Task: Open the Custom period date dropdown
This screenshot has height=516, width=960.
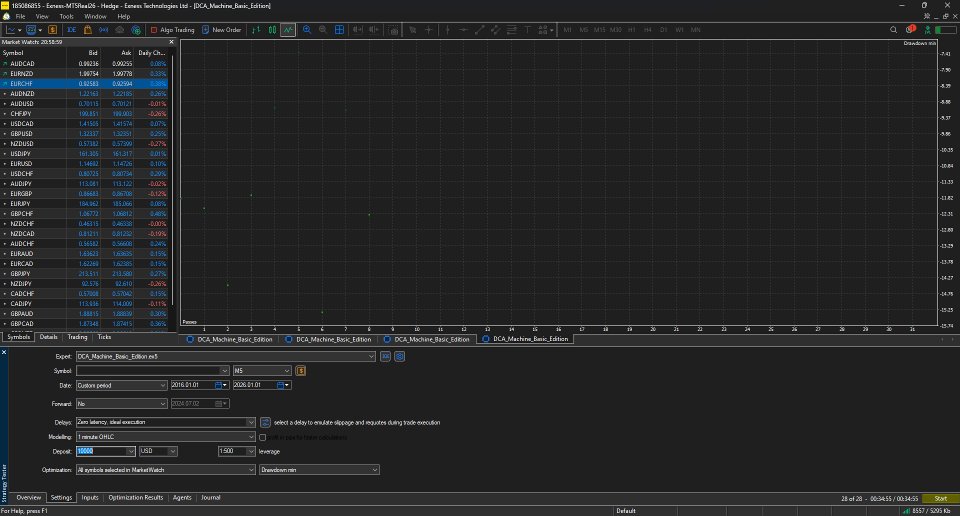Action: (x=121, y=385)
